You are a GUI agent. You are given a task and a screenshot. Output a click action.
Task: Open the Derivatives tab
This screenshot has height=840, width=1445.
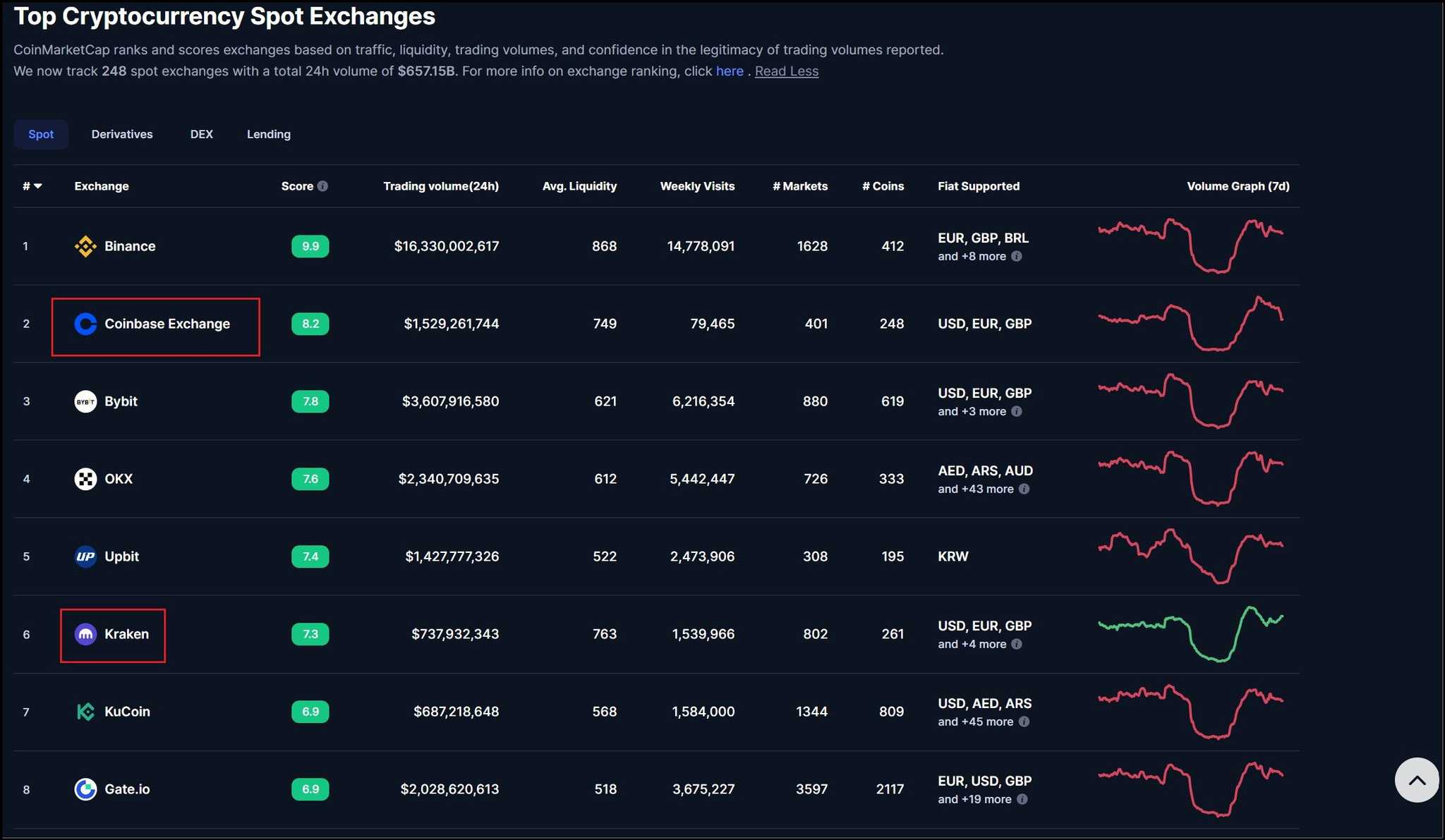click(x=122, y=134)
